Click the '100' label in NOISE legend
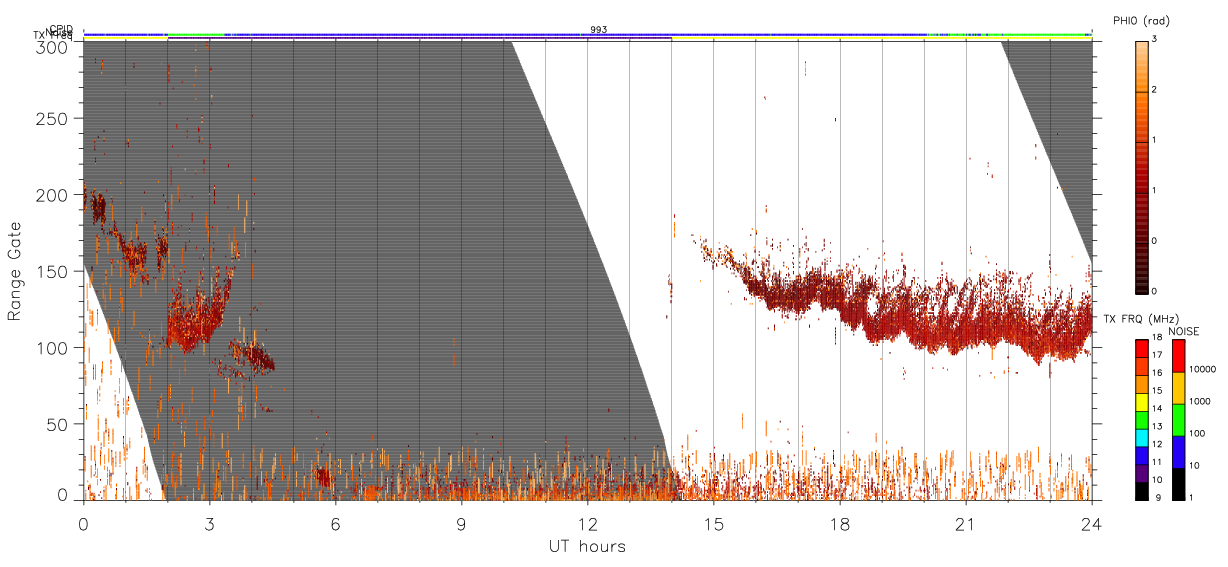Image resolution: width=1228 pixels, height=567 pixels. [1198, 434]
